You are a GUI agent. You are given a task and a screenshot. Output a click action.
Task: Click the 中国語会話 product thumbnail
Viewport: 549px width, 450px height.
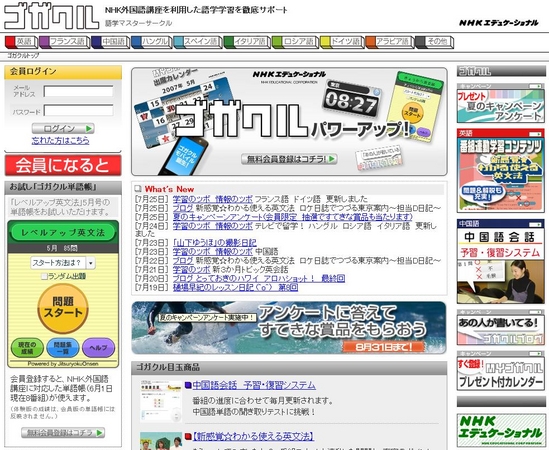[x=161, y=401]
